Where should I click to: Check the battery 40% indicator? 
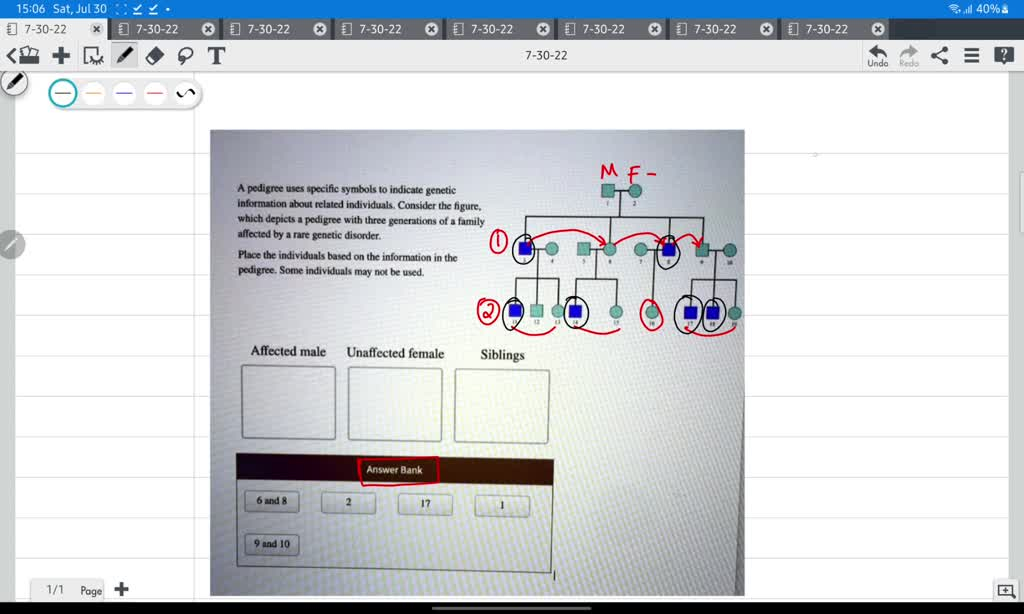tap(992, 9)
